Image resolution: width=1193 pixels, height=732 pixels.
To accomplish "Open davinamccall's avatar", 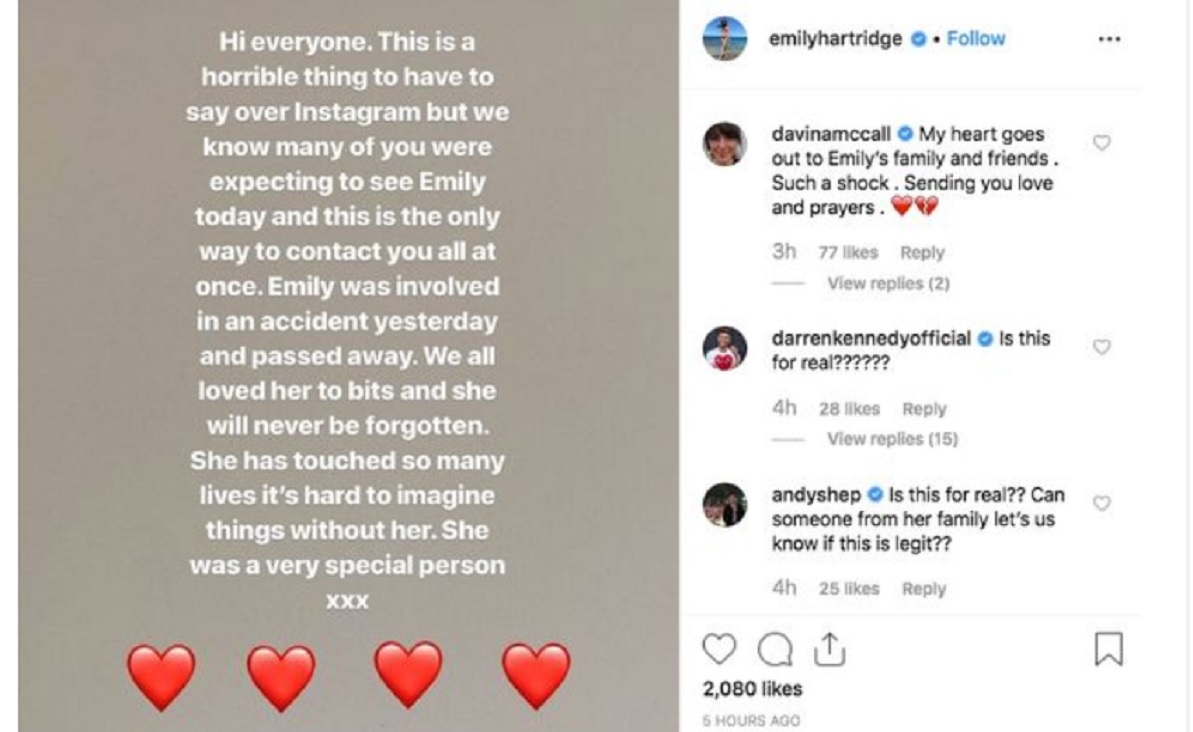I will click(724, 144).
